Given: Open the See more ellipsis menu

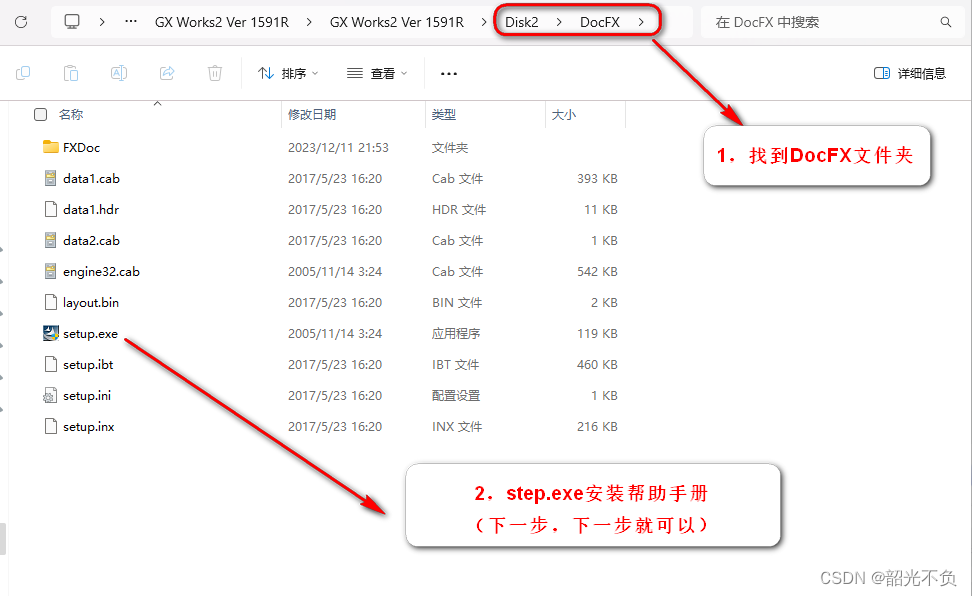Looking at the screenshot, I should [449, 74].
